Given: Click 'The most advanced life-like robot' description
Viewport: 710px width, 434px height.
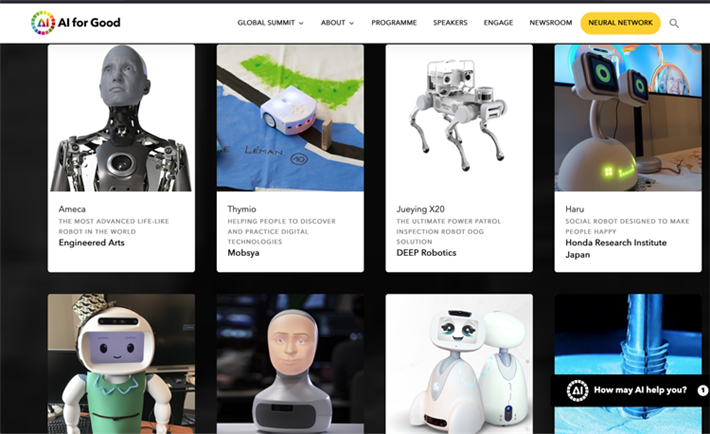Looking at the screenshot, I should 114,227.
